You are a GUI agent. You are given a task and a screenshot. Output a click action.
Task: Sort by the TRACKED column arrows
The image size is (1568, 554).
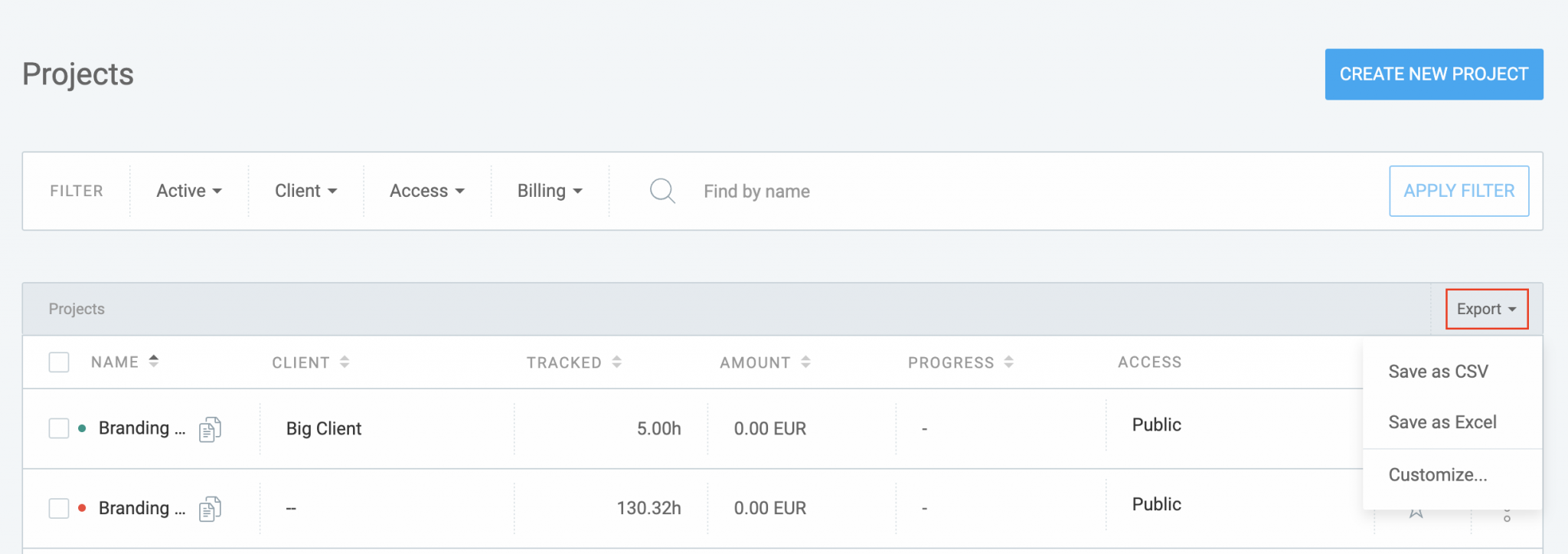[x=617, y=362]
